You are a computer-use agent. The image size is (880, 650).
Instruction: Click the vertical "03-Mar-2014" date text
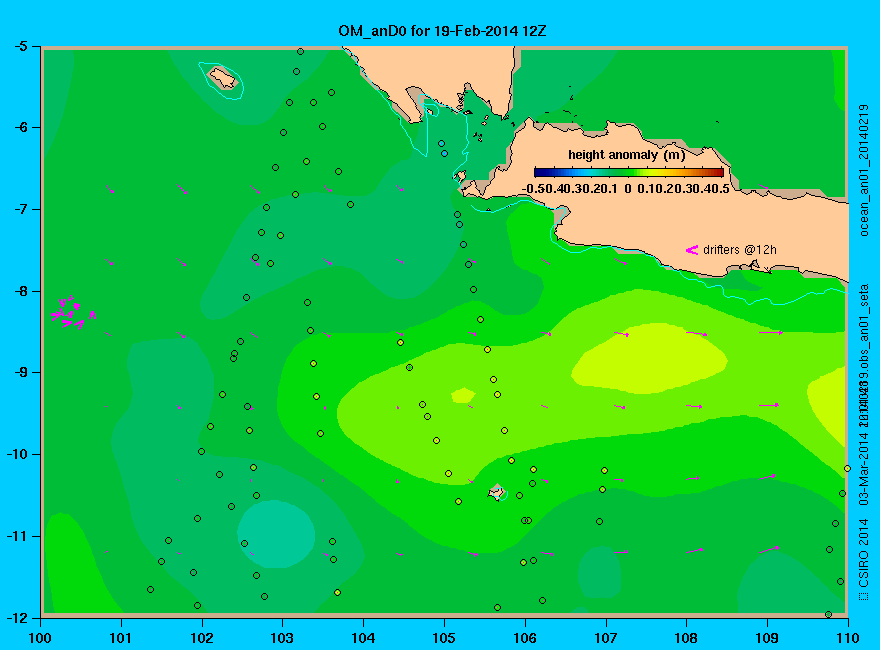864,468
